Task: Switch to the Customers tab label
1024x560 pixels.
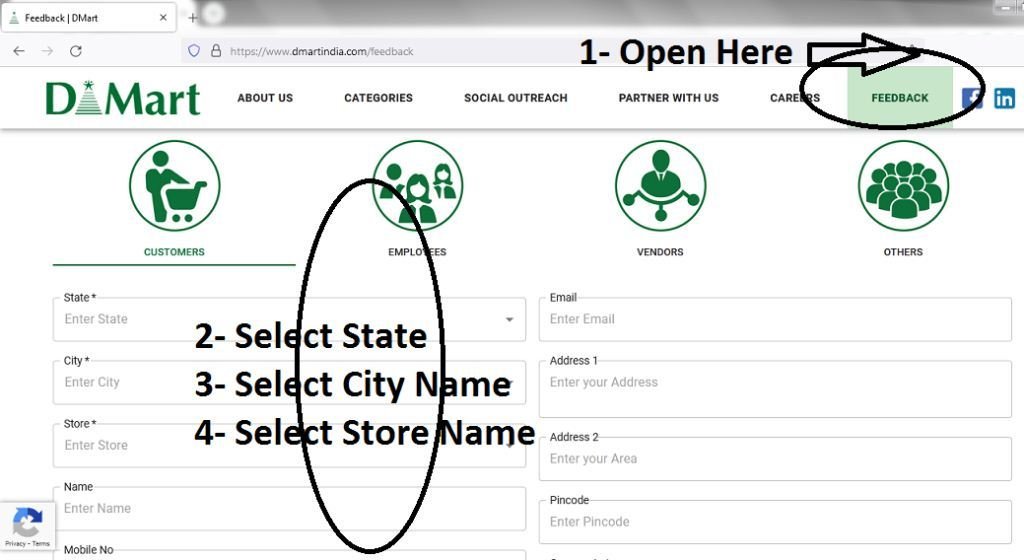Action: pyautogui.click(x=174, y=252)
